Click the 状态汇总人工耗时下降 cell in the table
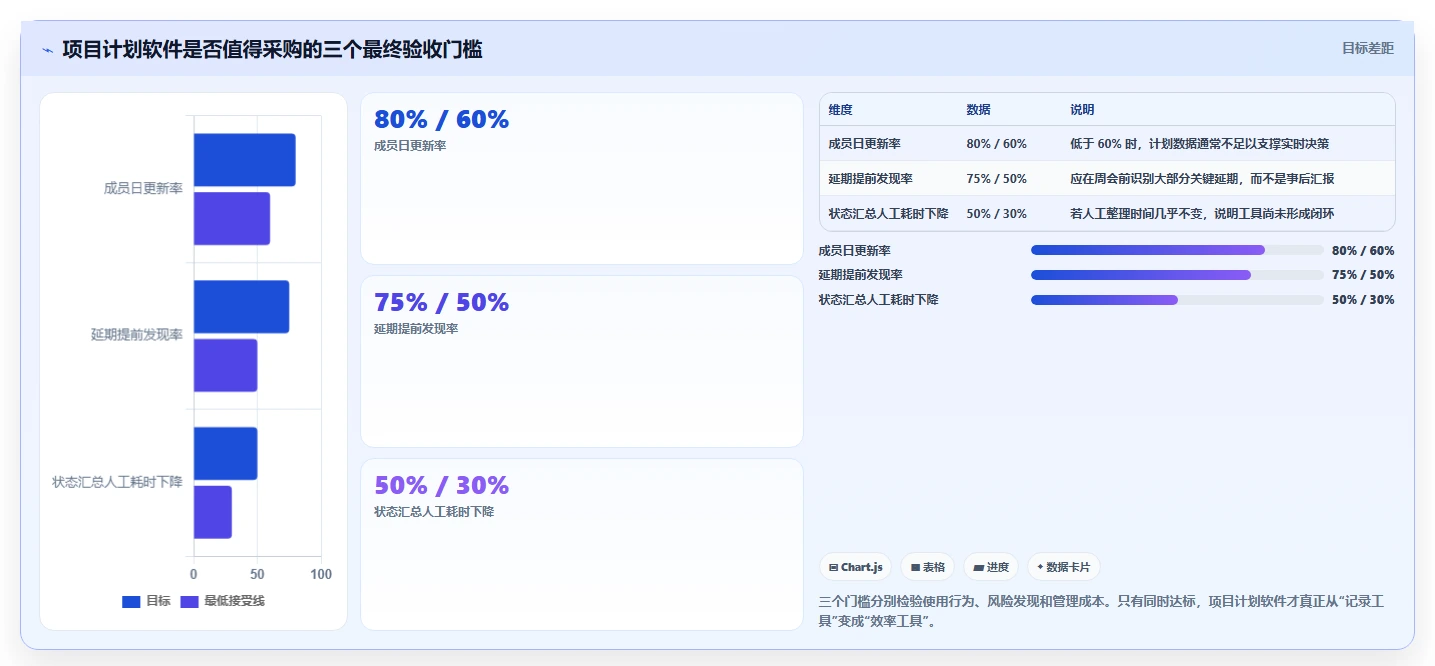The width and height of the screenshot is (1435, 666). pyautogui.click(x=888, y=214)
